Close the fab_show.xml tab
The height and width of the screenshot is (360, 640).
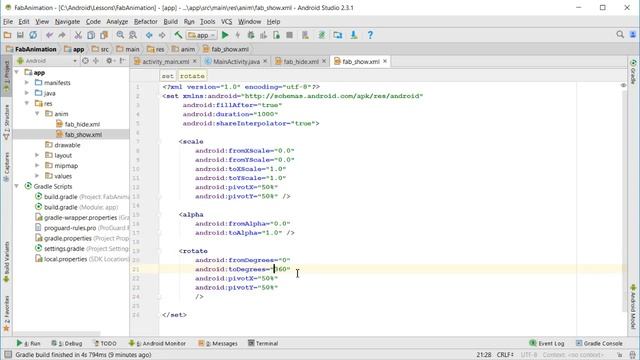pyautogui.click(x=385, y=61)
